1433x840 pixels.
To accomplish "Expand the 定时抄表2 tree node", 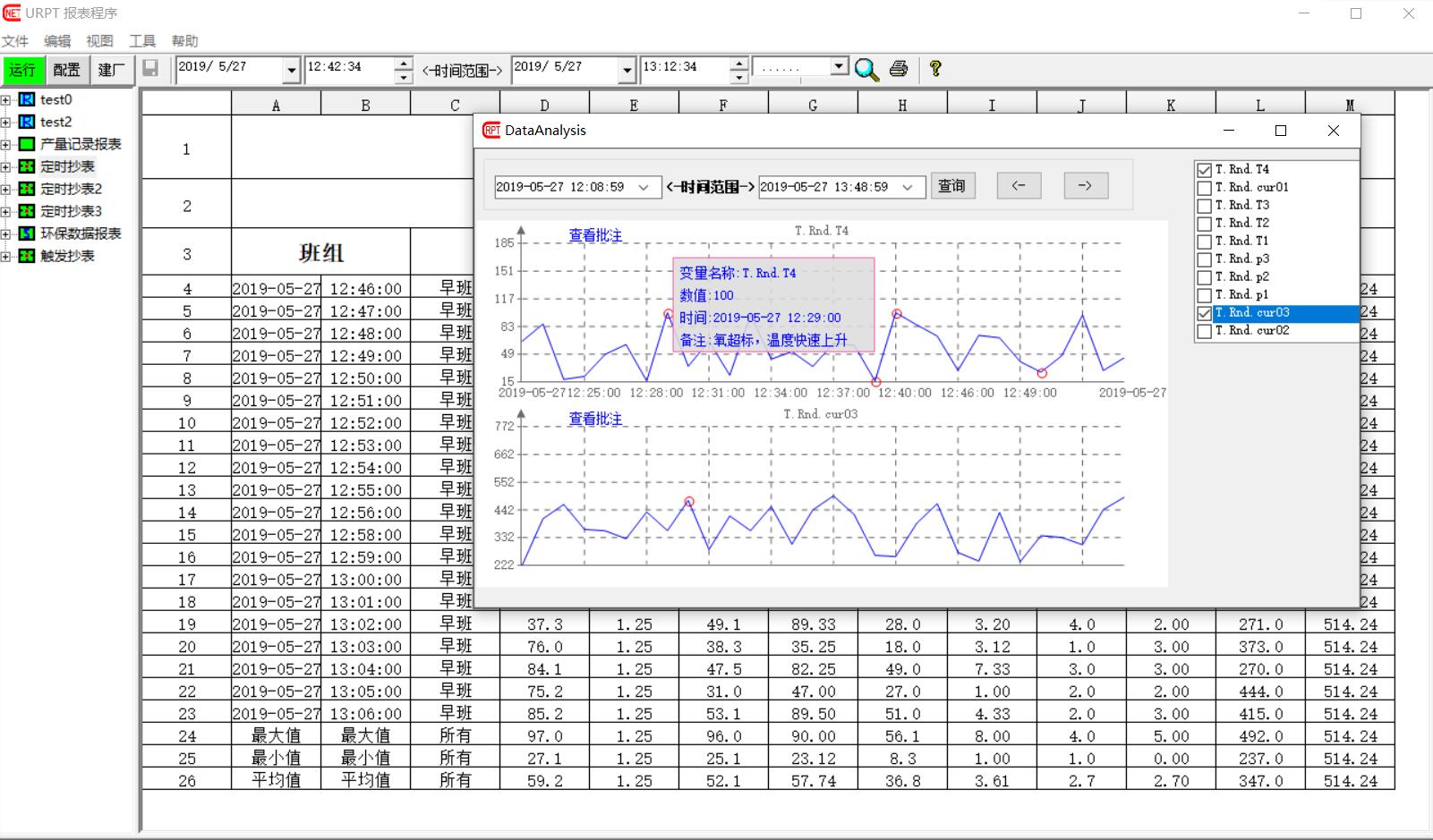I will tap(5, 189).
